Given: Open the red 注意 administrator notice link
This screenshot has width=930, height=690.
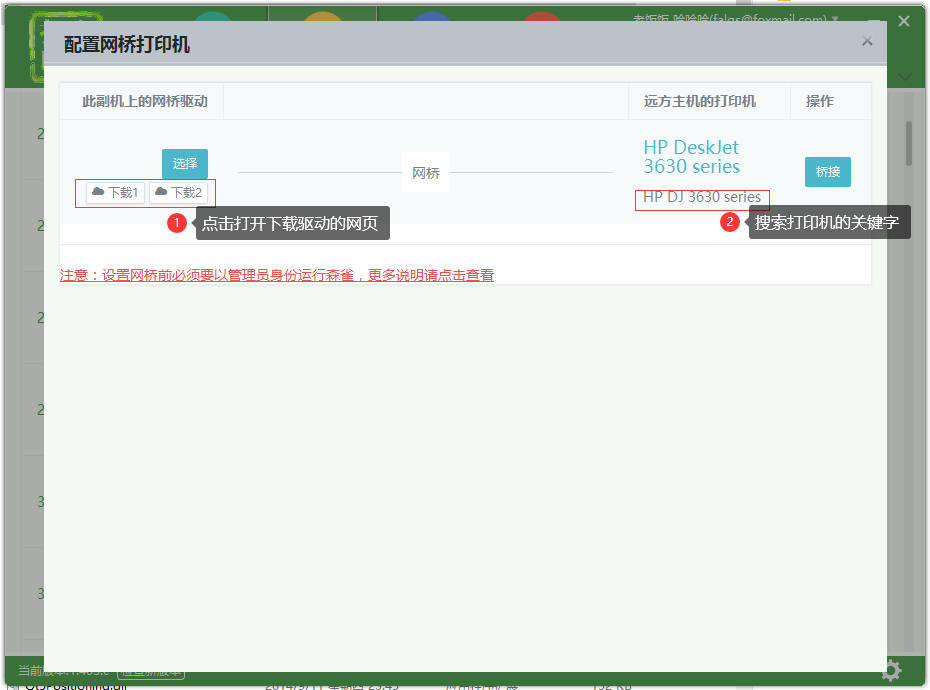Looking at the screenshot, I should tap(276, 275).
